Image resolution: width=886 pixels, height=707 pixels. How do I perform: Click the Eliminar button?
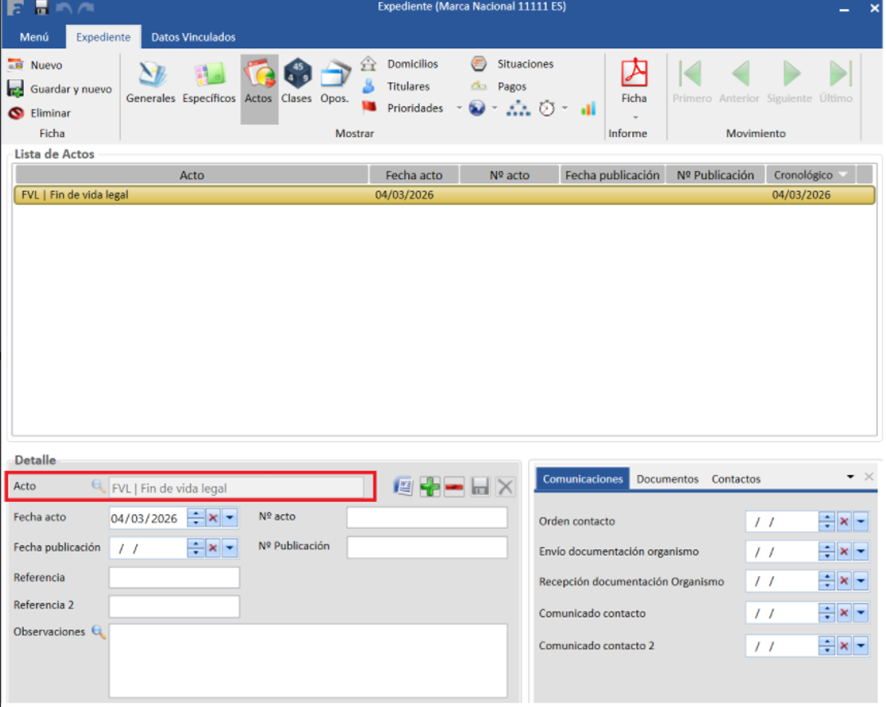coord(40,113)
